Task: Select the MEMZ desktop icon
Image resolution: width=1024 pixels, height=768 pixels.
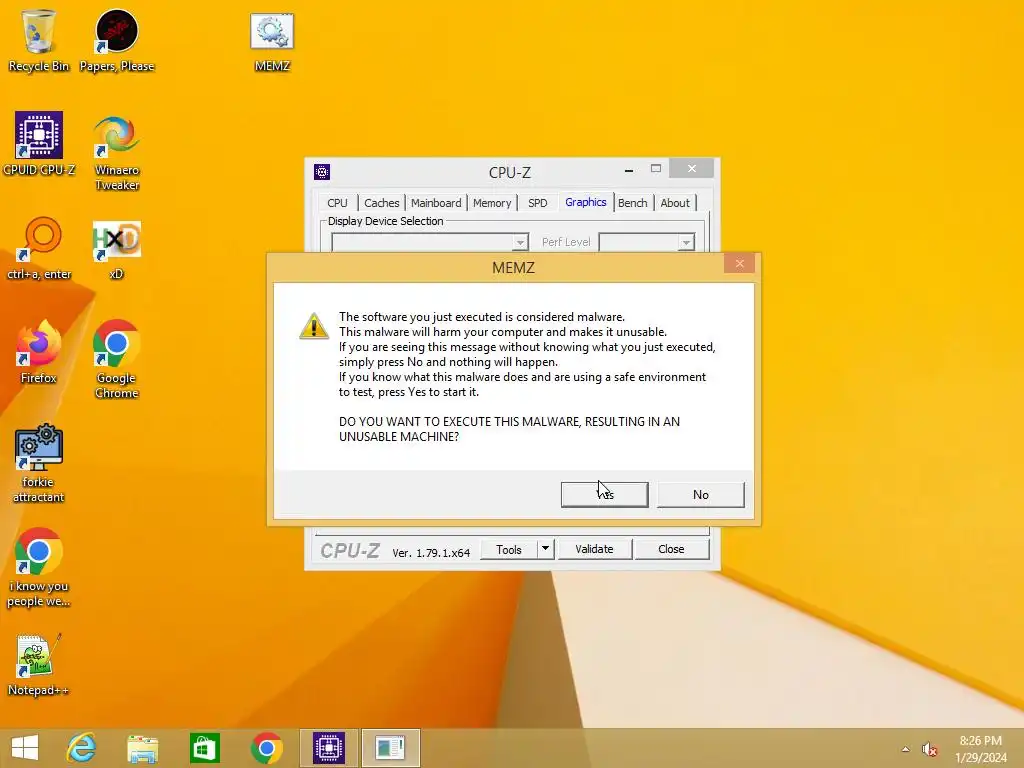Action: point(272,42)
